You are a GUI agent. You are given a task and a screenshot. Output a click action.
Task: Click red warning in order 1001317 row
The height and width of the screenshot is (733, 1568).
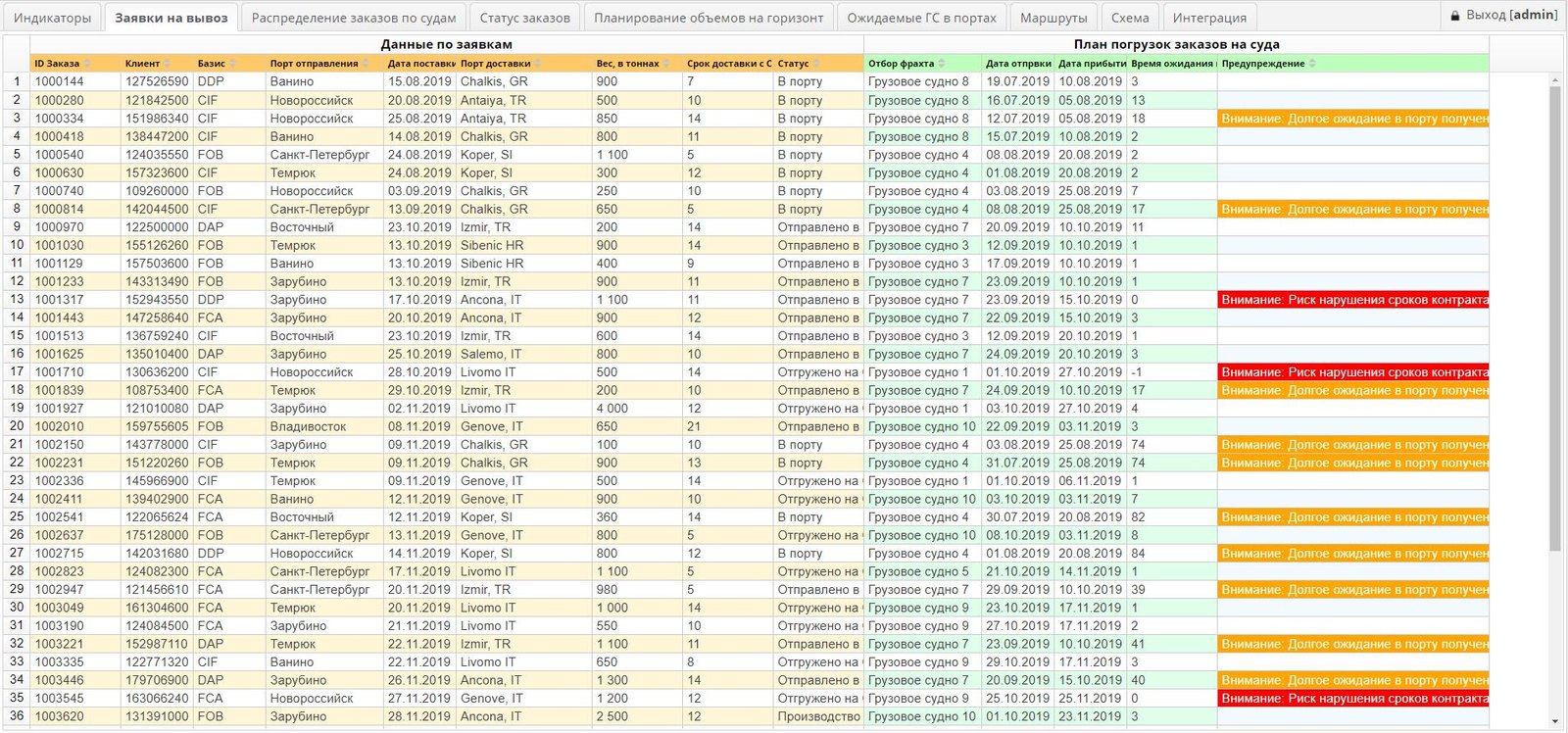[1353, 300]
